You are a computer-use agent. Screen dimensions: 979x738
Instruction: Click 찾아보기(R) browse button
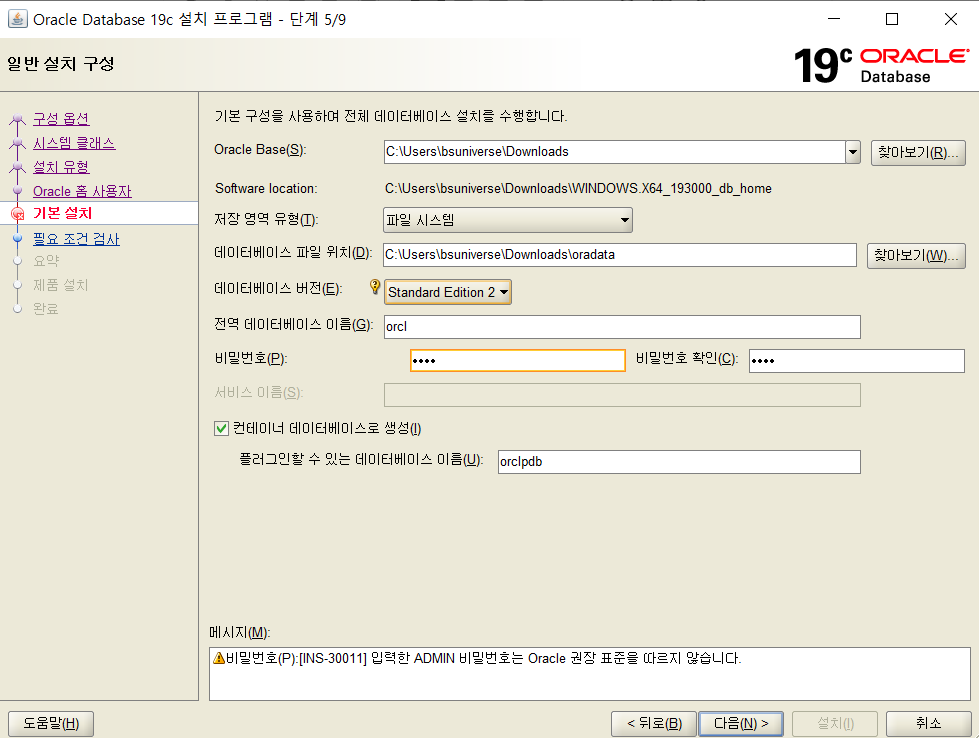pyautogui.click(x=918, y=152)
